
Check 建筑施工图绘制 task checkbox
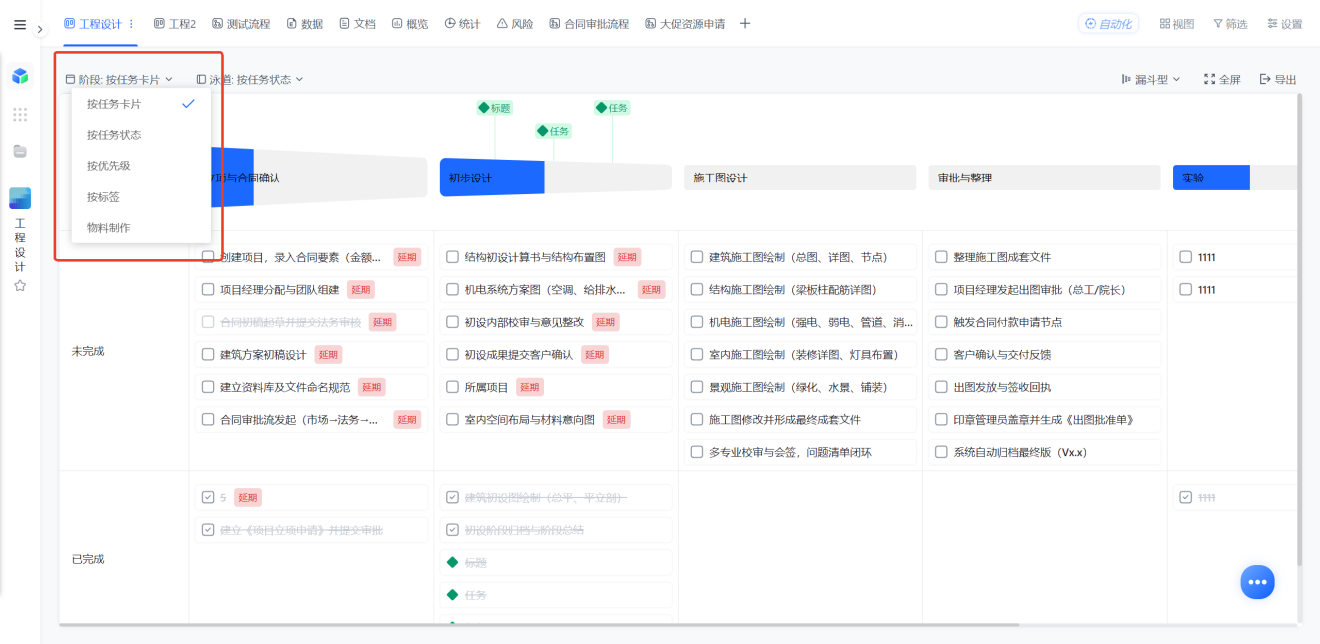[697, 257]
